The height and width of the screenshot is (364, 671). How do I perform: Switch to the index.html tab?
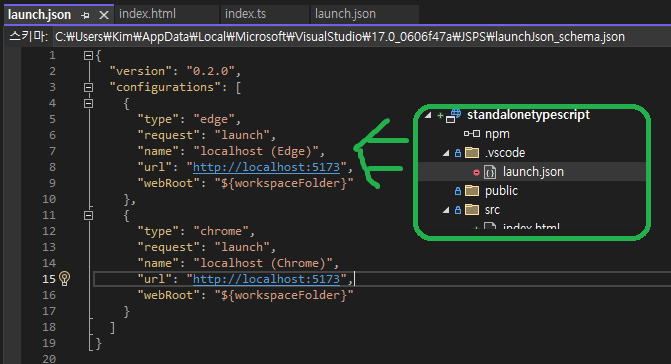coord(147,14)
